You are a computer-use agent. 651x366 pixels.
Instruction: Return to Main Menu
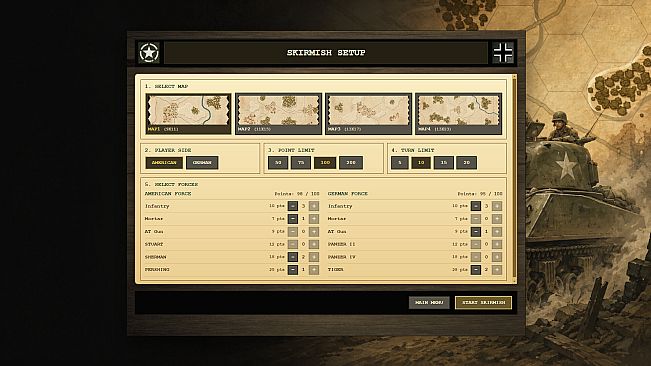429,303
